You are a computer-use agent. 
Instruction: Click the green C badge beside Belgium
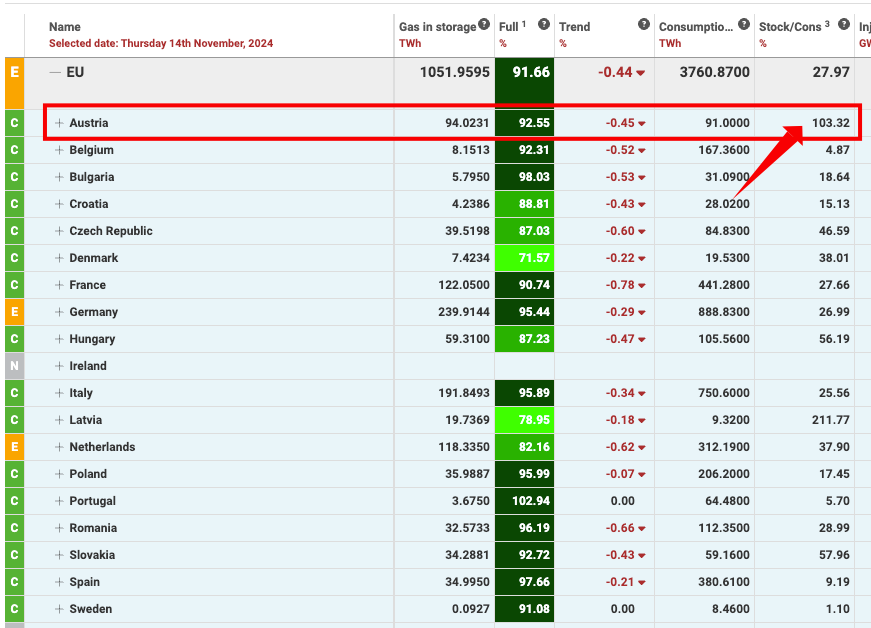[x=14, y=150]
